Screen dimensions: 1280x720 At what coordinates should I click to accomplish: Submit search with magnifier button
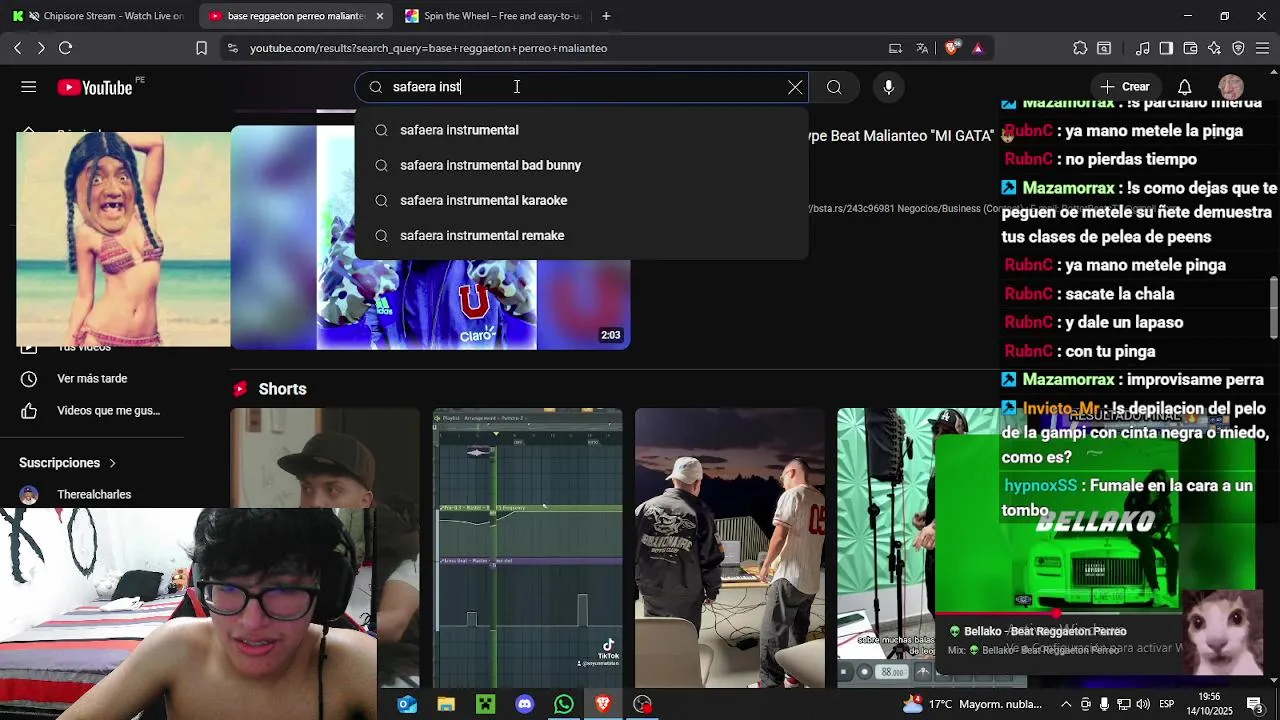point(834,87)
